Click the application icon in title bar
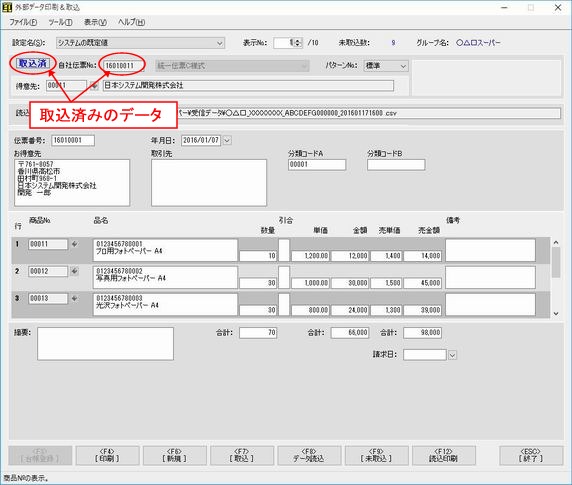572x485 pixels. (x=7, y=7)
